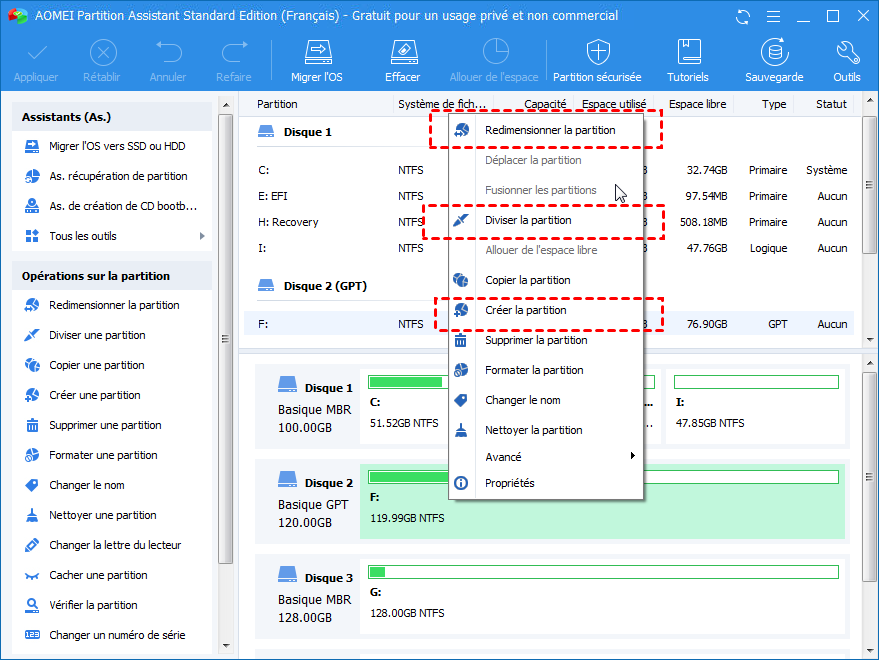This screenshot has width=879, height=660.
Task: Sort by the Espace libre column header
Action: pos(696,104)
